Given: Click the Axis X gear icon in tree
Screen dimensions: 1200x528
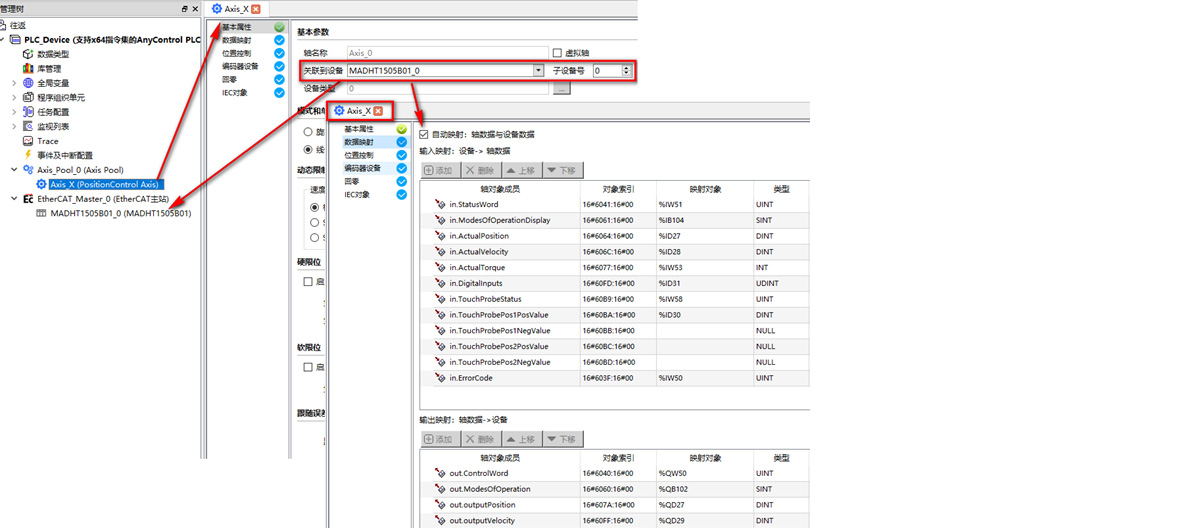Looking at the screenshot, I should coord(41,185).
